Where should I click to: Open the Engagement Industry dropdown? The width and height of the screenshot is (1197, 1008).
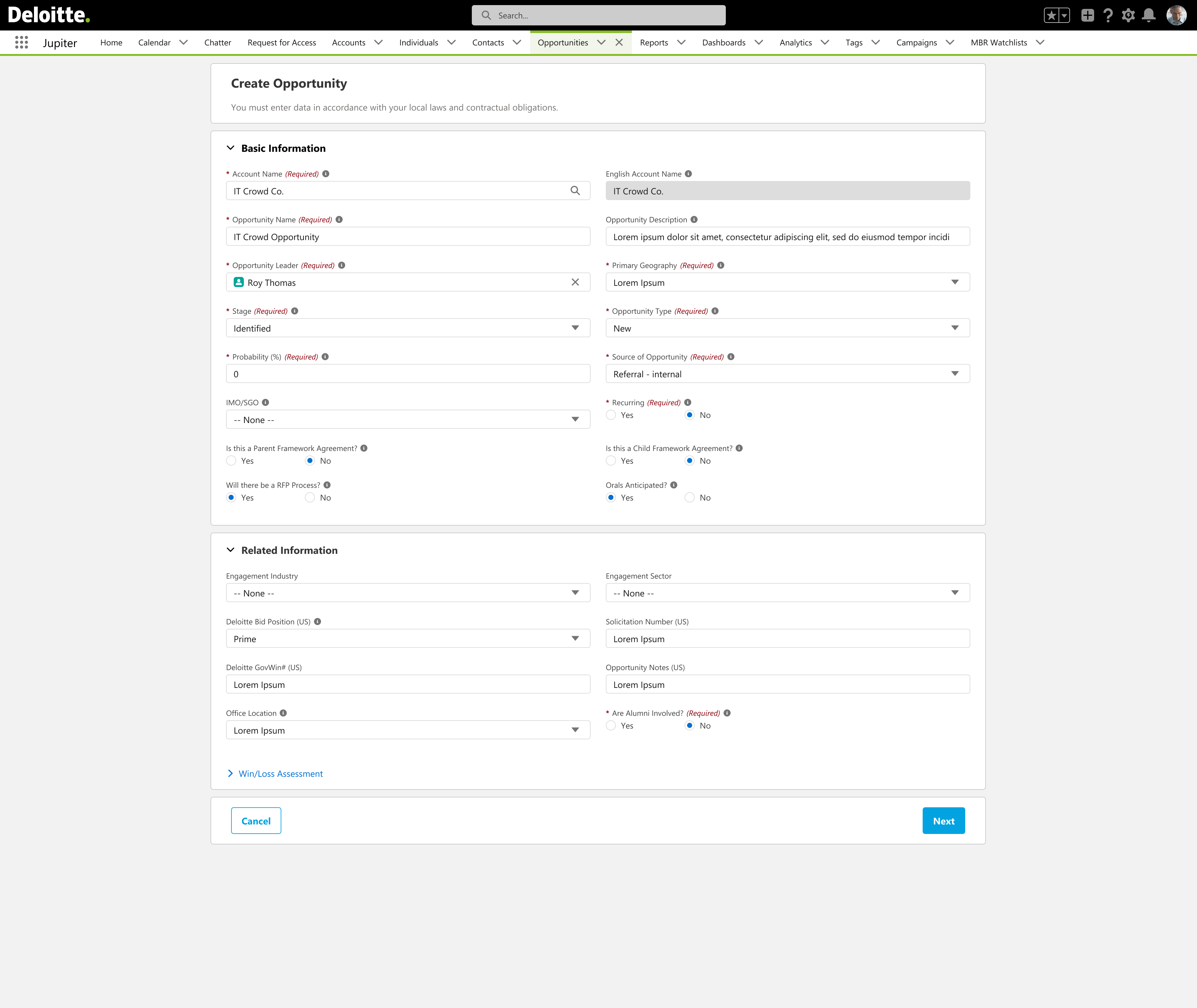tap(408, 593)
